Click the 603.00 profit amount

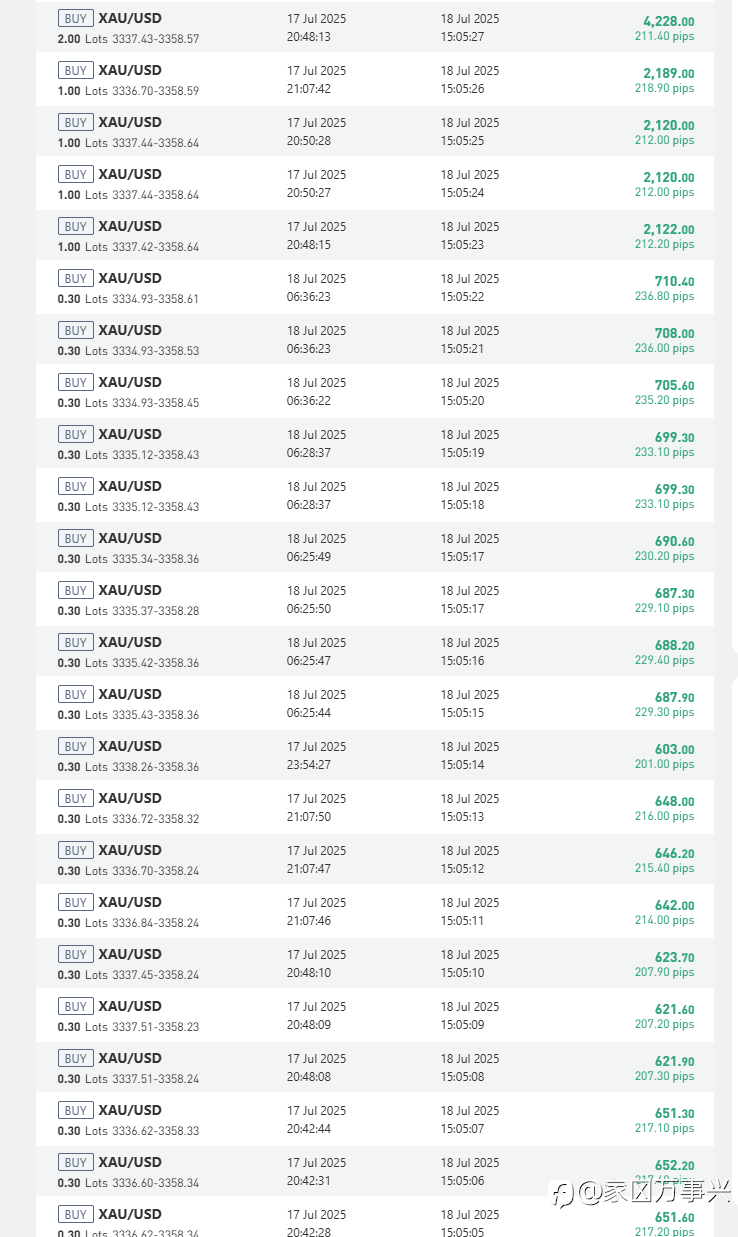(x=674, y=749)
